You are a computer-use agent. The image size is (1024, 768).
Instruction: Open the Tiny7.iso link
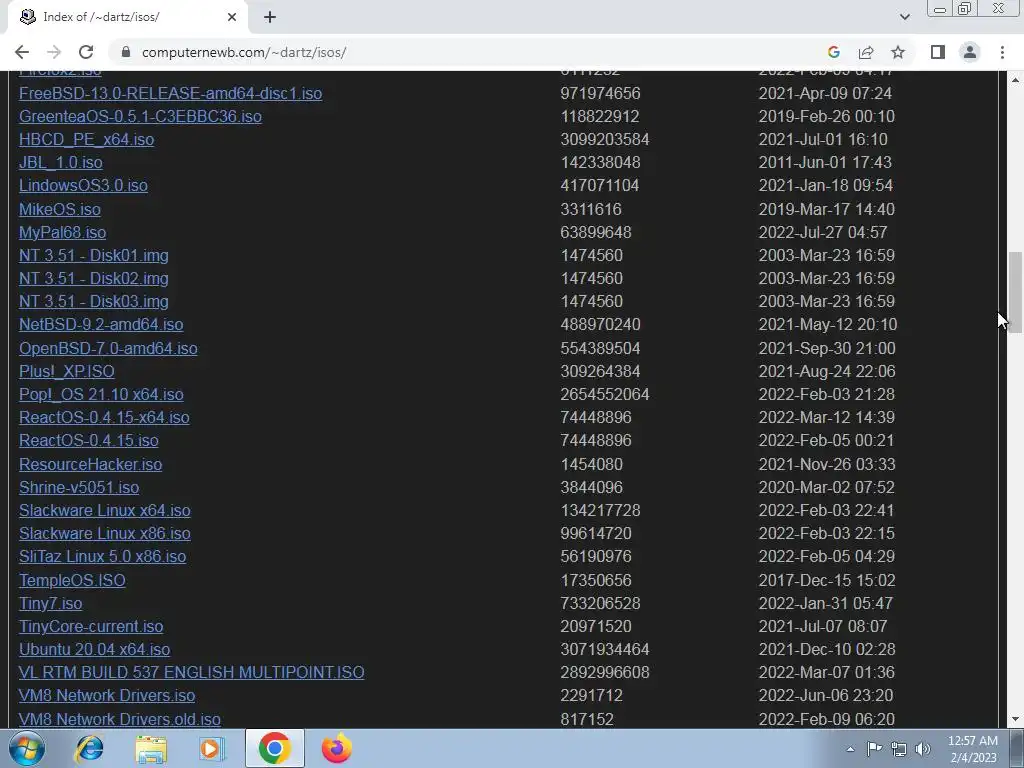point(50,603)
